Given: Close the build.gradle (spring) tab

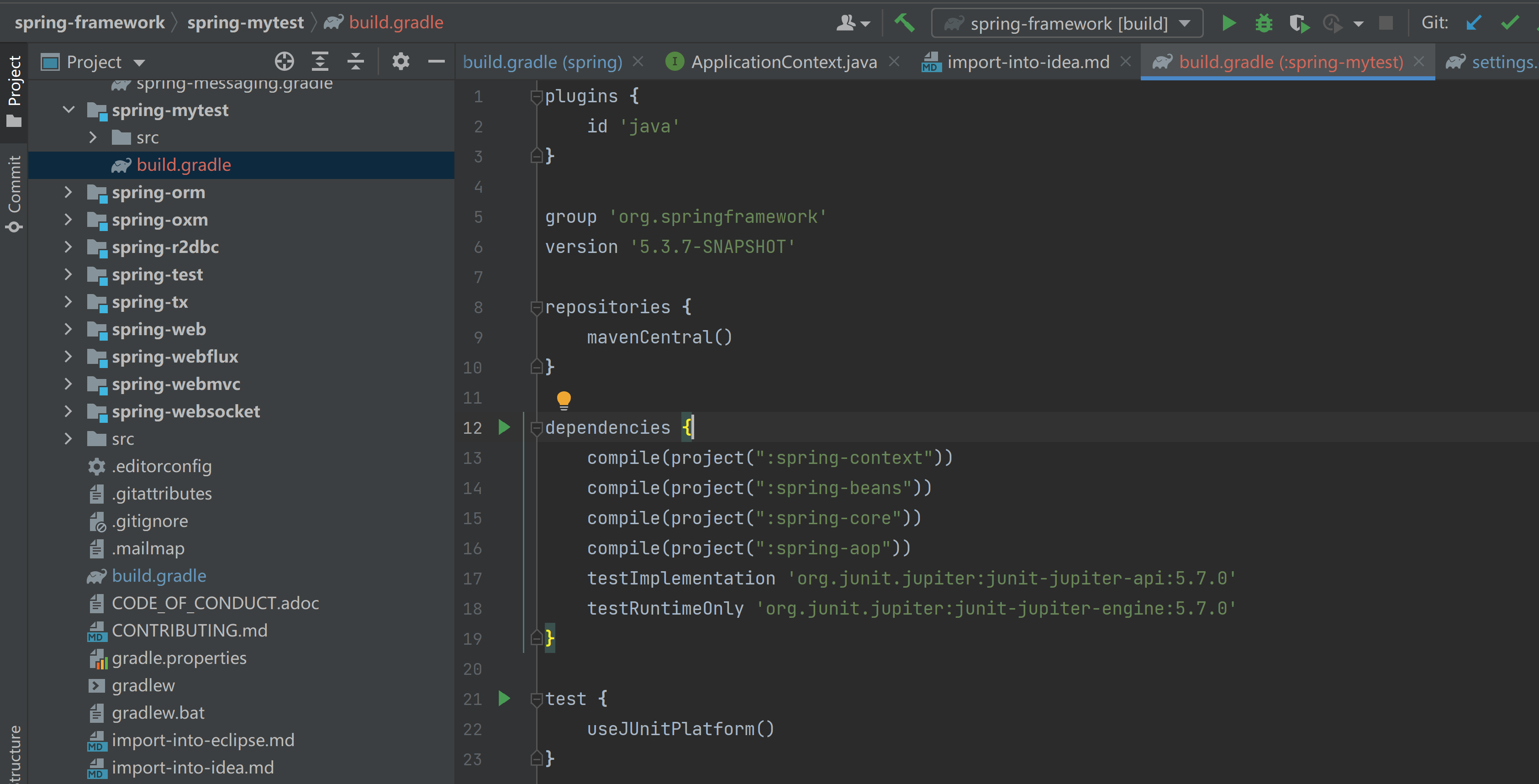Looking at the screenshot, I should click(x=638, y=62).
